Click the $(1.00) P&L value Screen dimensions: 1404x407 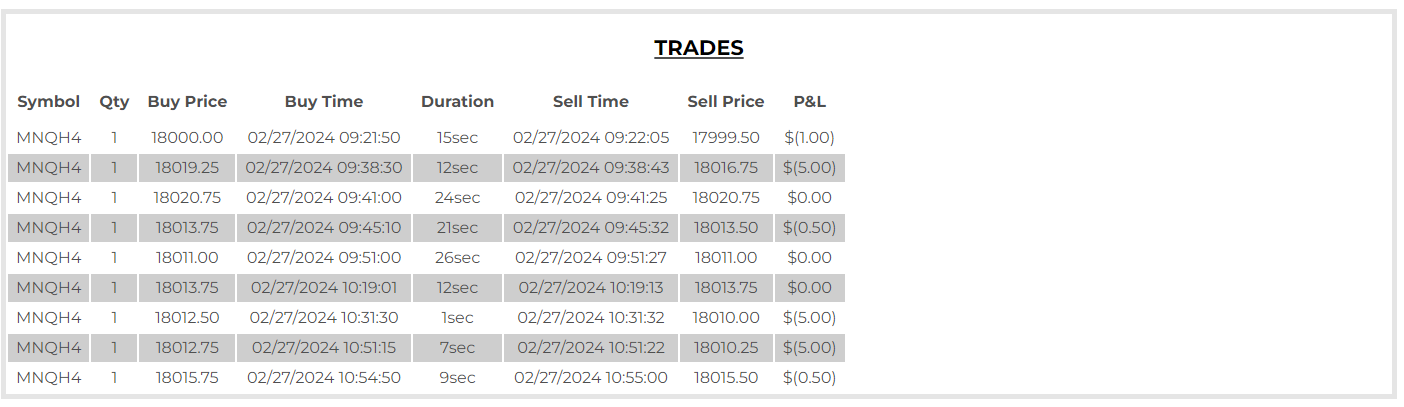pyautogui.click(x=810, y=138)
